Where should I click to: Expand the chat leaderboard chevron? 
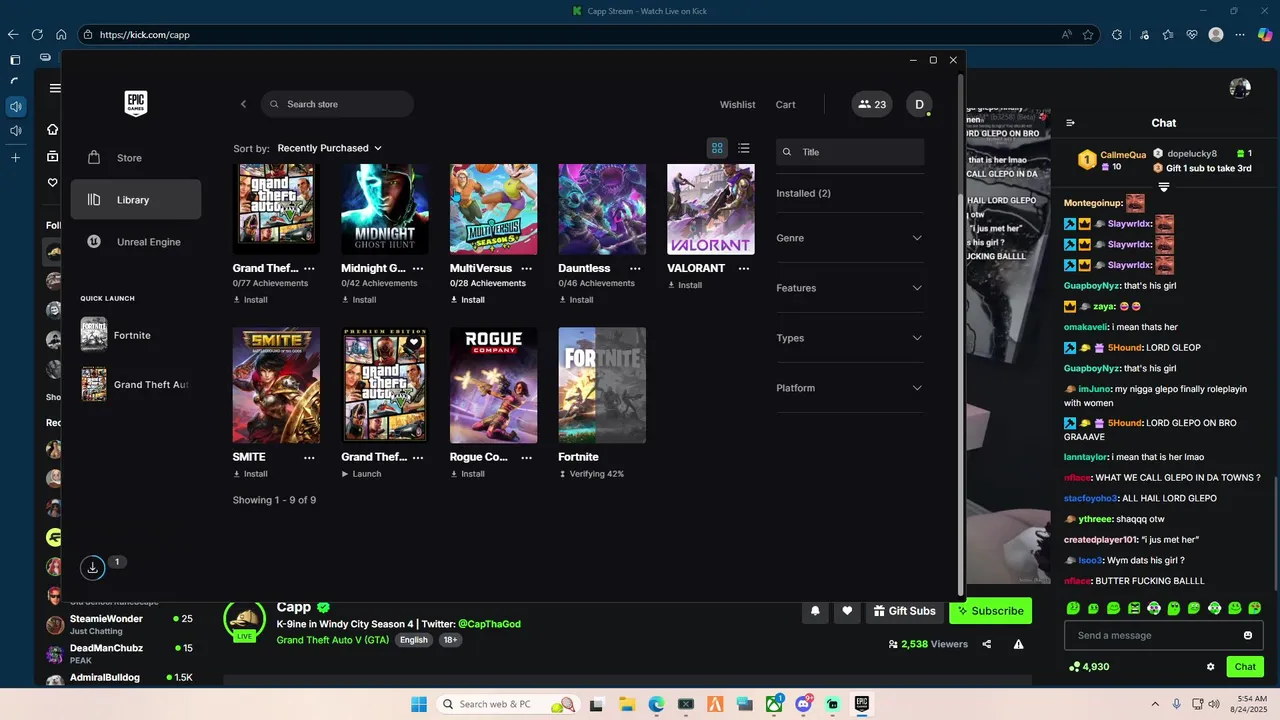pos(1164,187)
